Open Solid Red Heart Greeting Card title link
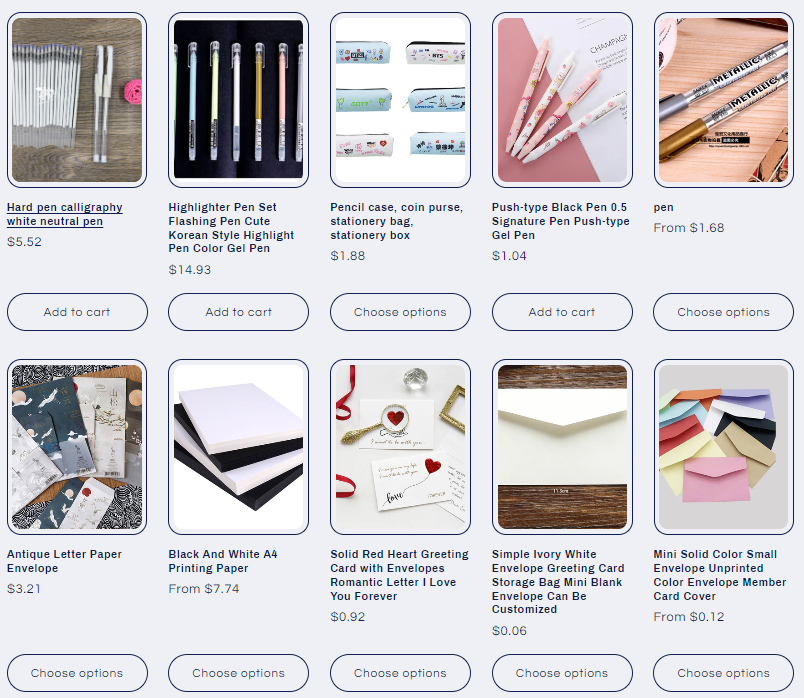This screenshot has width=804, height=698. [x=399, y=575]
